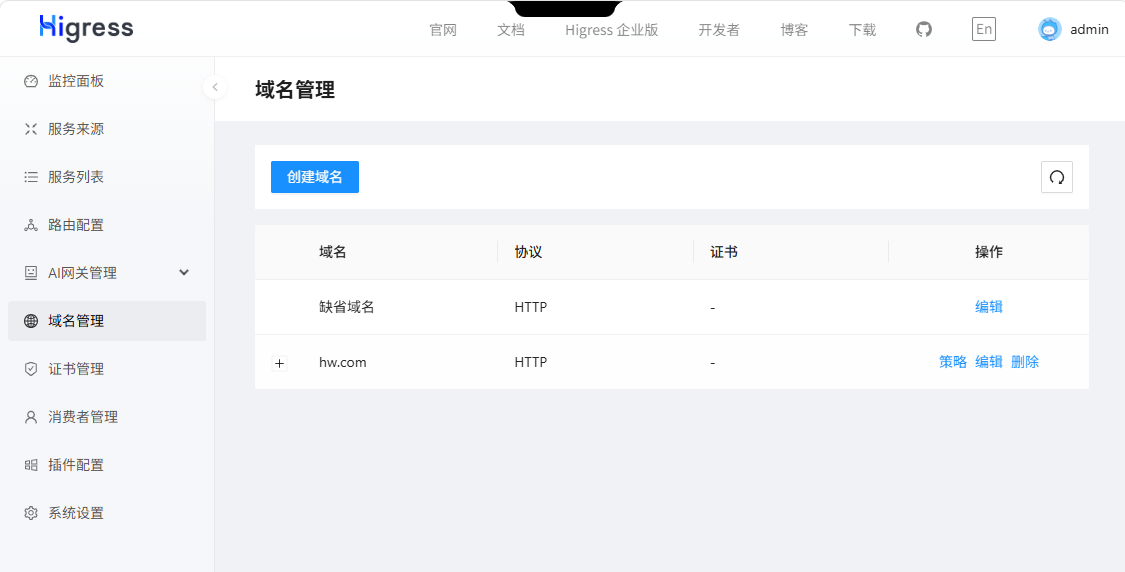Open 策略 for hw.com
This screenshot has height=572, width=1125.
[953, 362]
